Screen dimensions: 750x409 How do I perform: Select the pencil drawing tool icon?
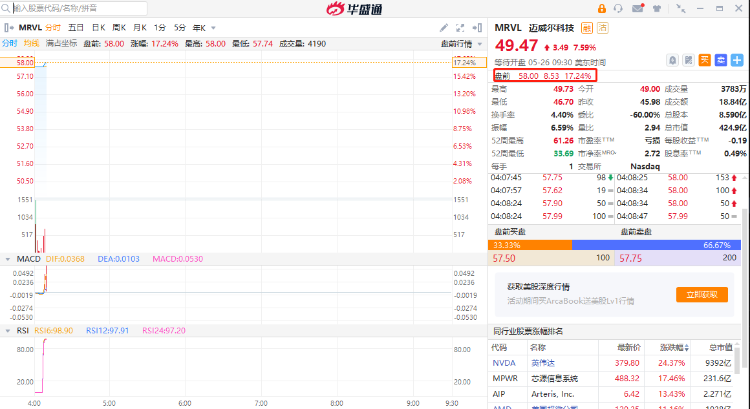[444, 27]
